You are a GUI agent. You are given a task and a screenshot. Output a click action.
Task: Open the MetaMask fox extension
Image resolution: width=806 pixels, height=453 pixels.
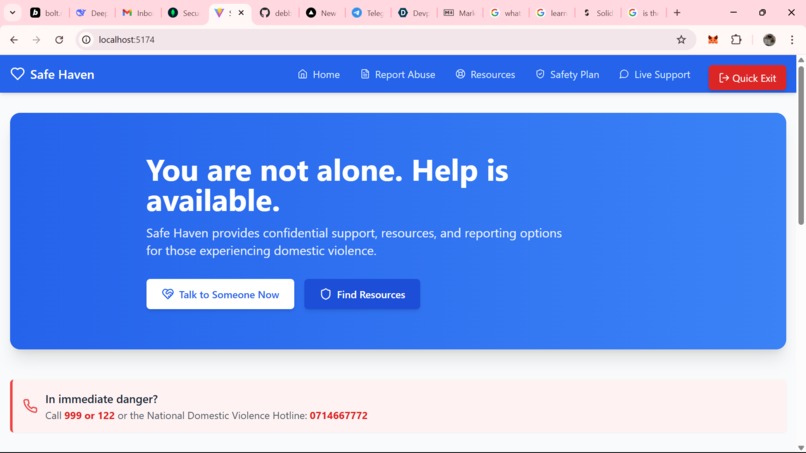[712, 40]
